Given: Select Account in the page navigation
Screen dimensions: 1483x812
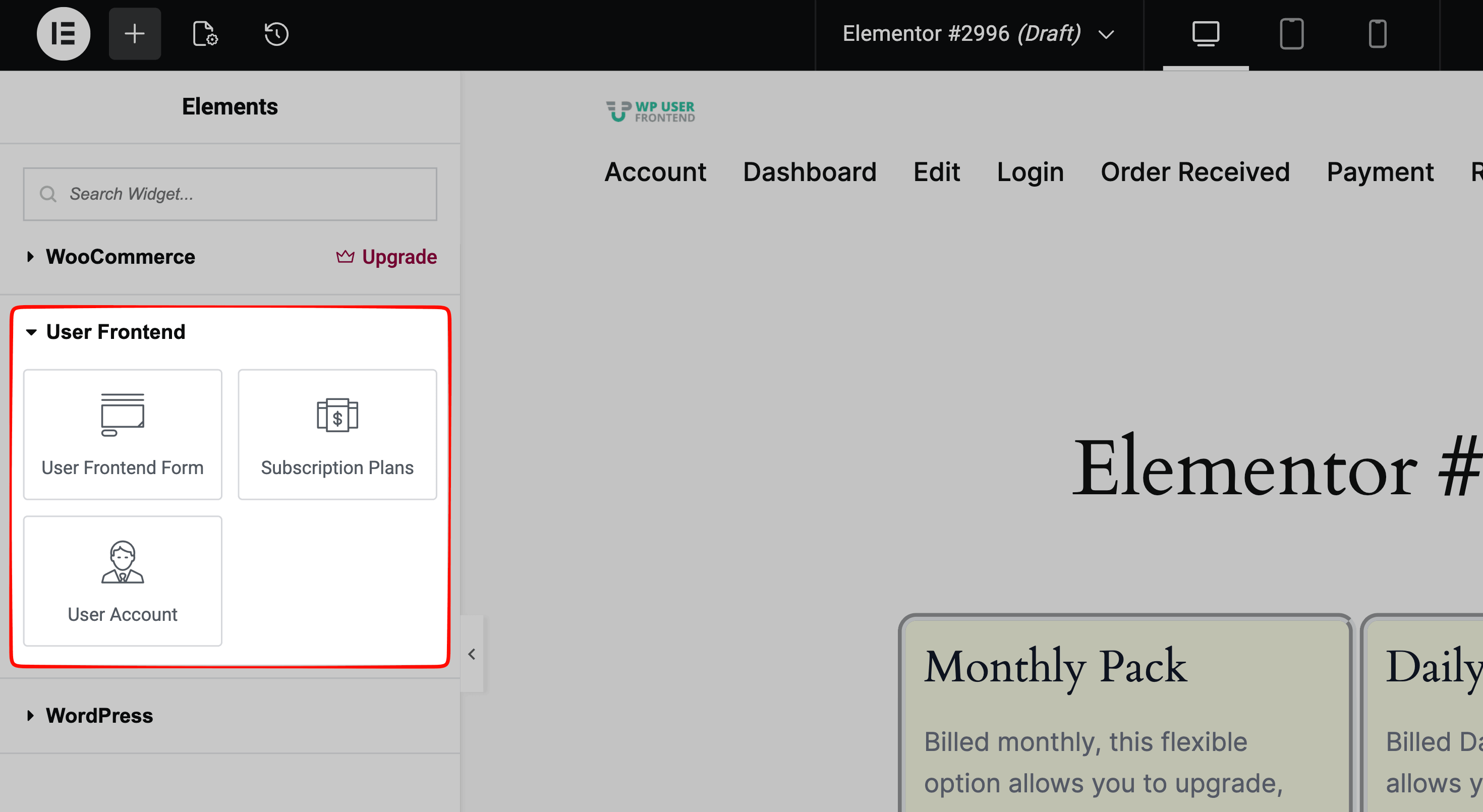Looking at the screenshot, I should click(x=656, y=171).
